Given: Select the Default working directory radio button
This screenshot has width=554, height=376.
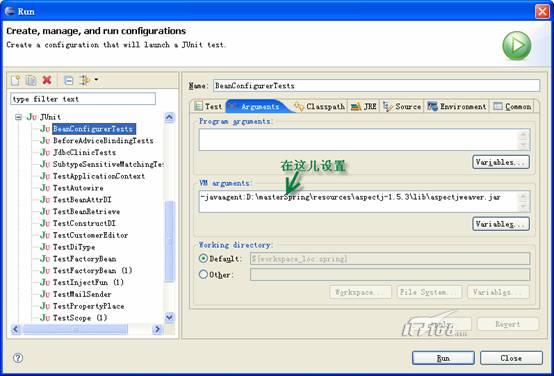Looking at the screenshot, I should pos(203,258).
